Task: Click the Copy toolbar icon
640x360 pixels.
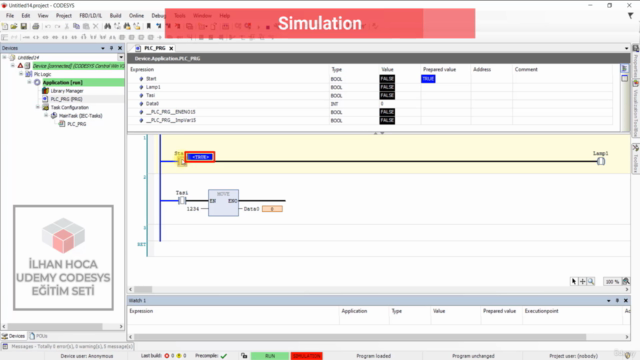Action: (76, 27)
